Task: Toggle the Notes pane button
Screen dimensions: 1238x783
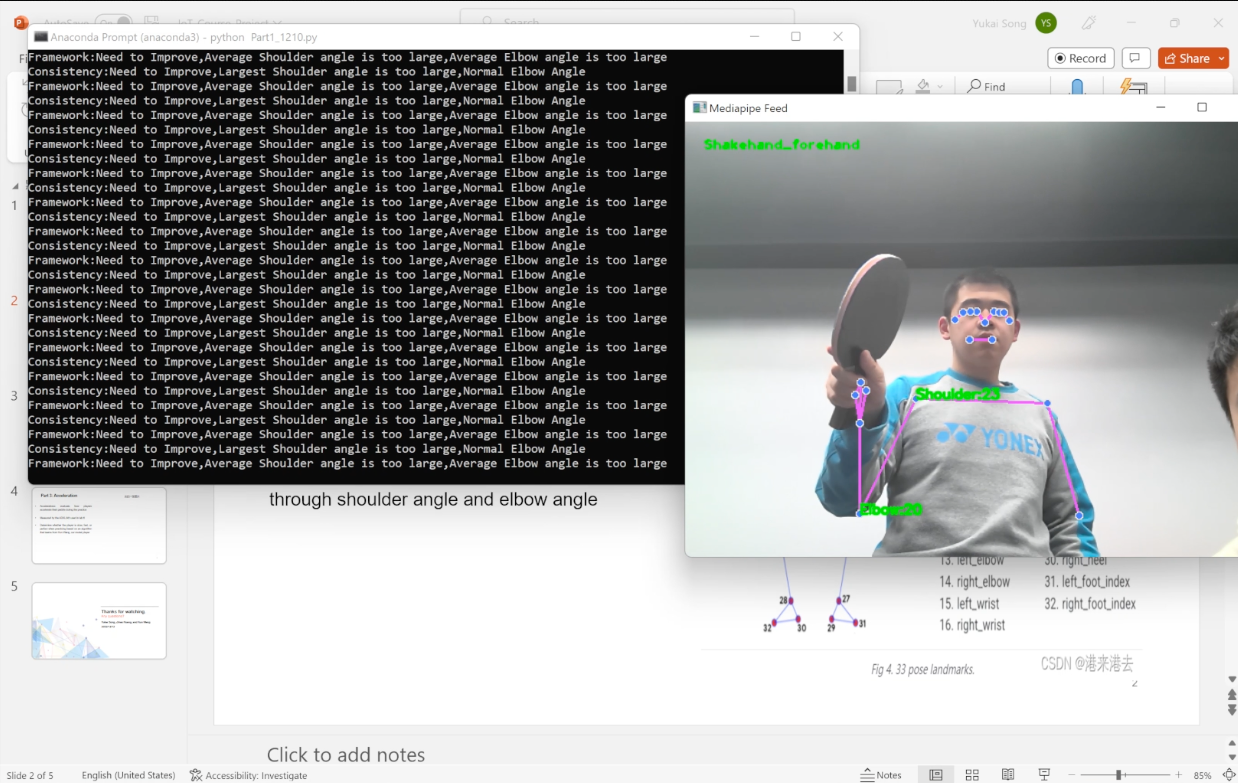Action: [882, 775]
